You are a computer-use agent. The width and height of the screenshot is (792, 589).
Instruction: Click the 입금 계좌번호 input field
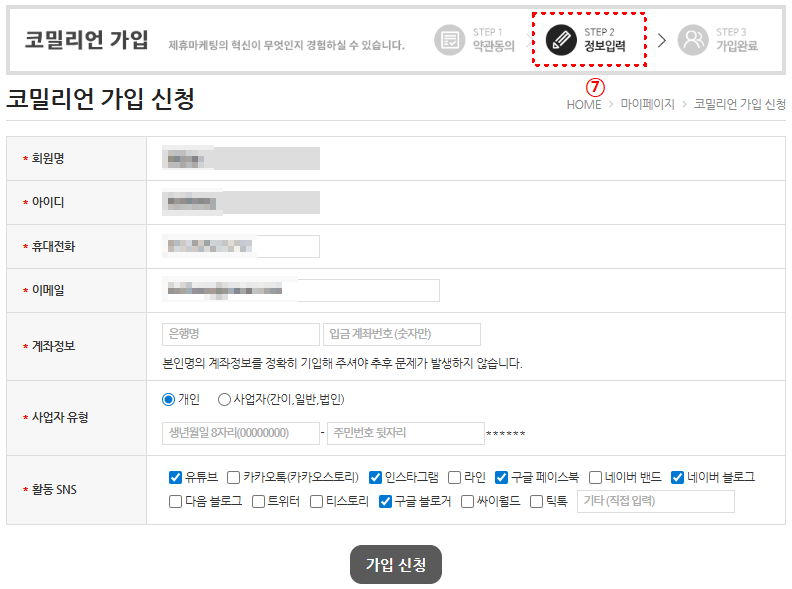[x=401, y=334]
